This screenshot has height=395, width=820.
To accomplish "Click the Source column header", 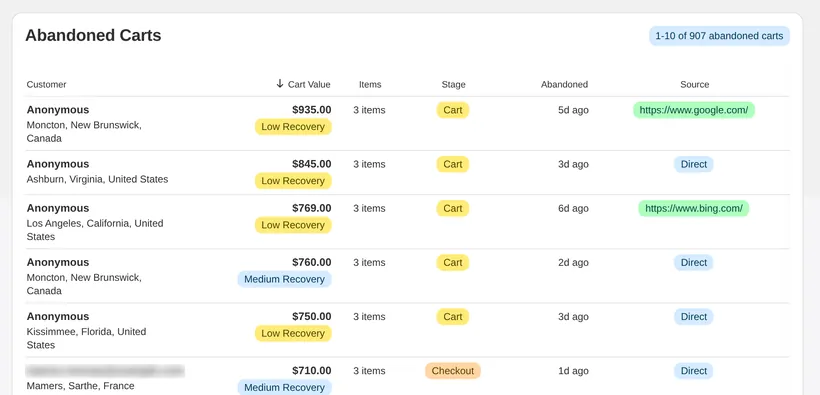I will pos(694,84).
